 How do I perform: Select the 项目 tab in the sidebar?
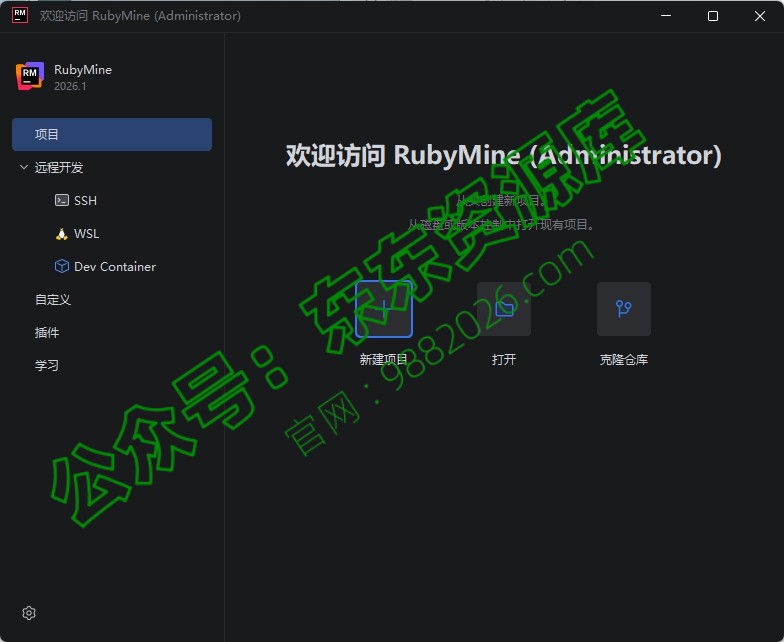[112, 134]
